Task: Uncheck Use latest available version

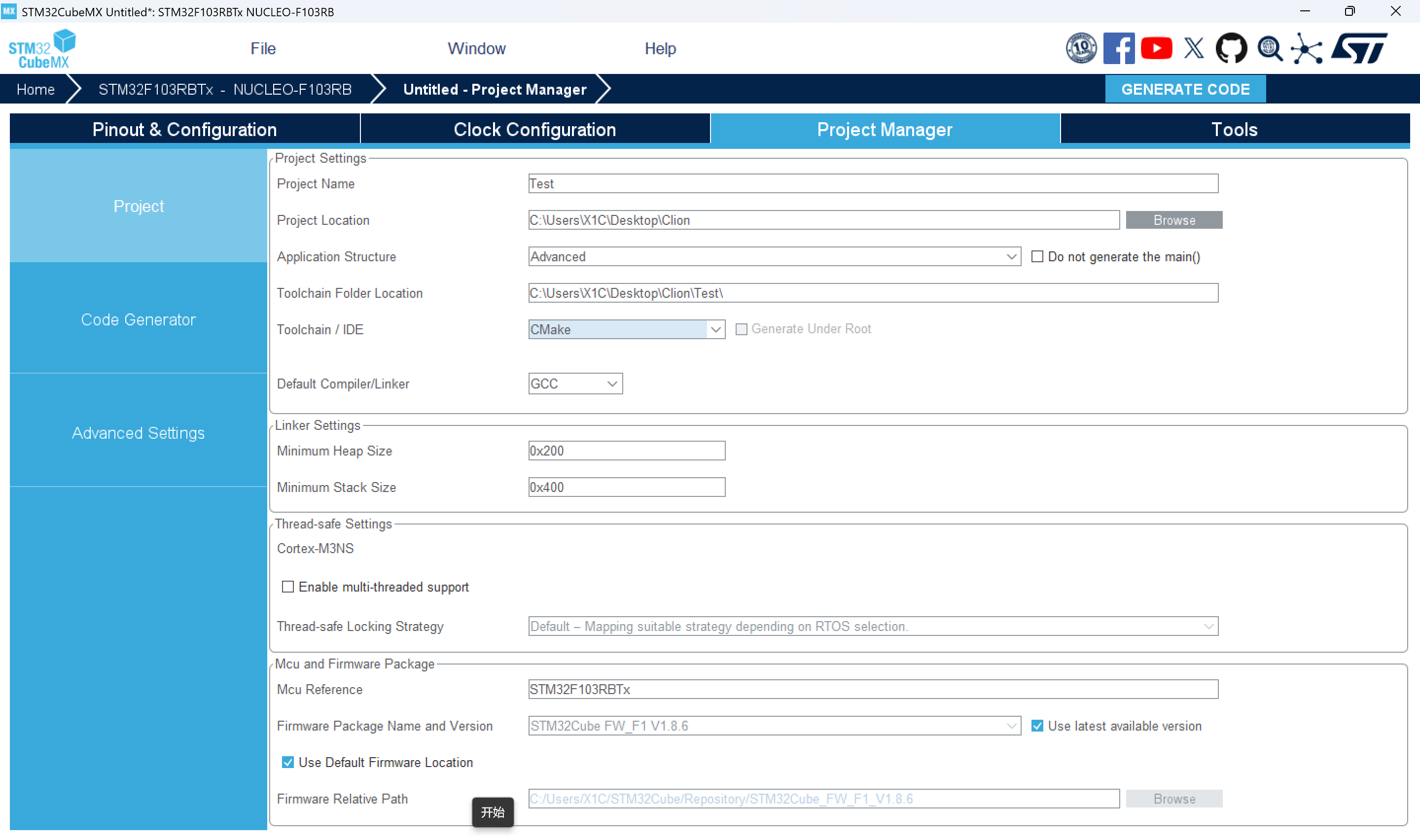Action: tap(1037, 726)
